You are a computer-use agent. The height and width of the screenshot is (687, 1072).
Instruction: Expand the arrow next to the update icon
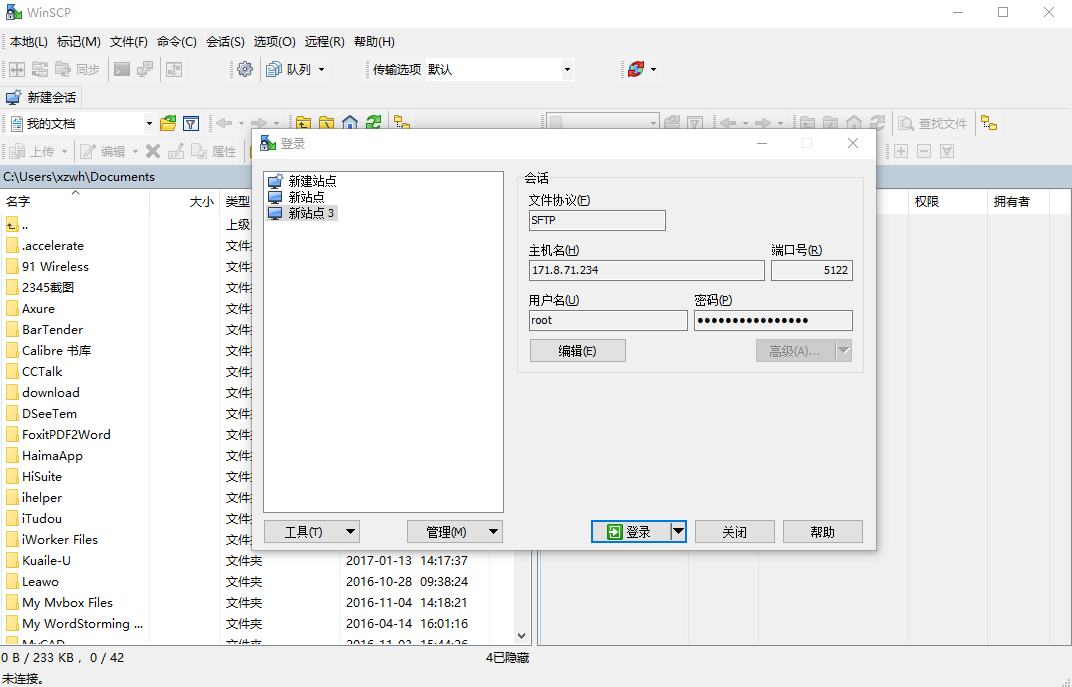coord(654,69)
